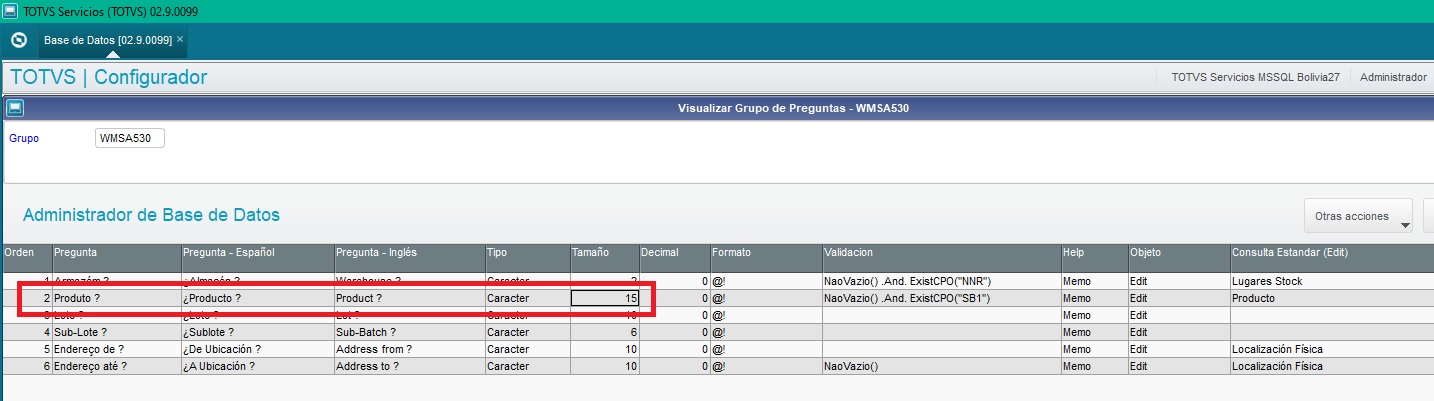Select the Address from ? cell
Screen dimensions: 1434x401
click(x=409, y=349)
